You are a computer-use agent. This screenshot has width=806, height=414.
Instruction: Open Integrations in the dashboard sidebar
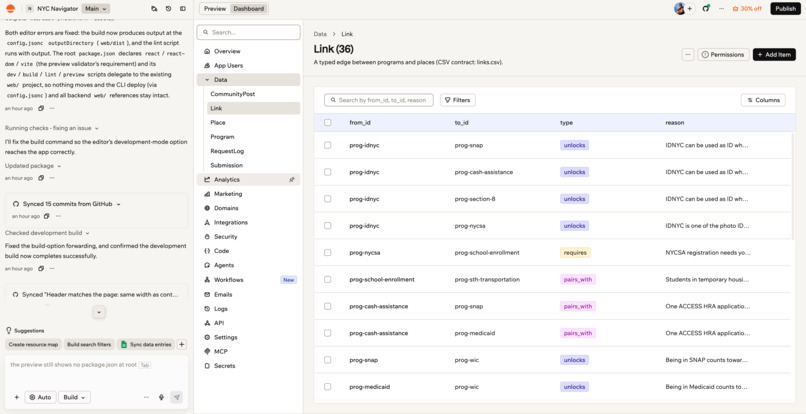click(231, 222)
